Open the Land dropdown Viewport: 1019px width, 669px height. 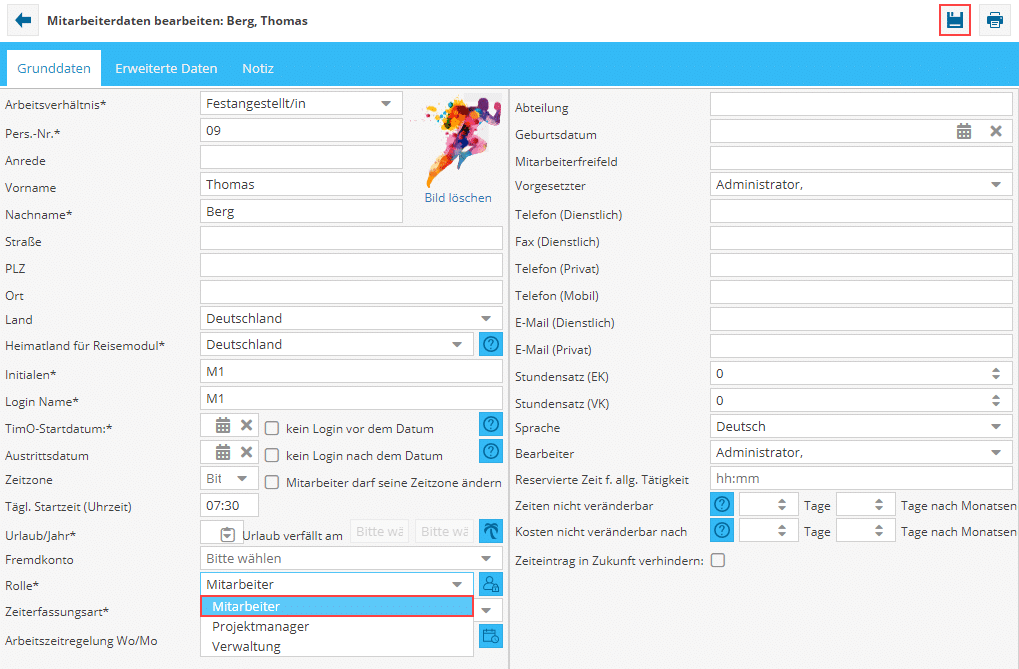click(x=486, y=319)
